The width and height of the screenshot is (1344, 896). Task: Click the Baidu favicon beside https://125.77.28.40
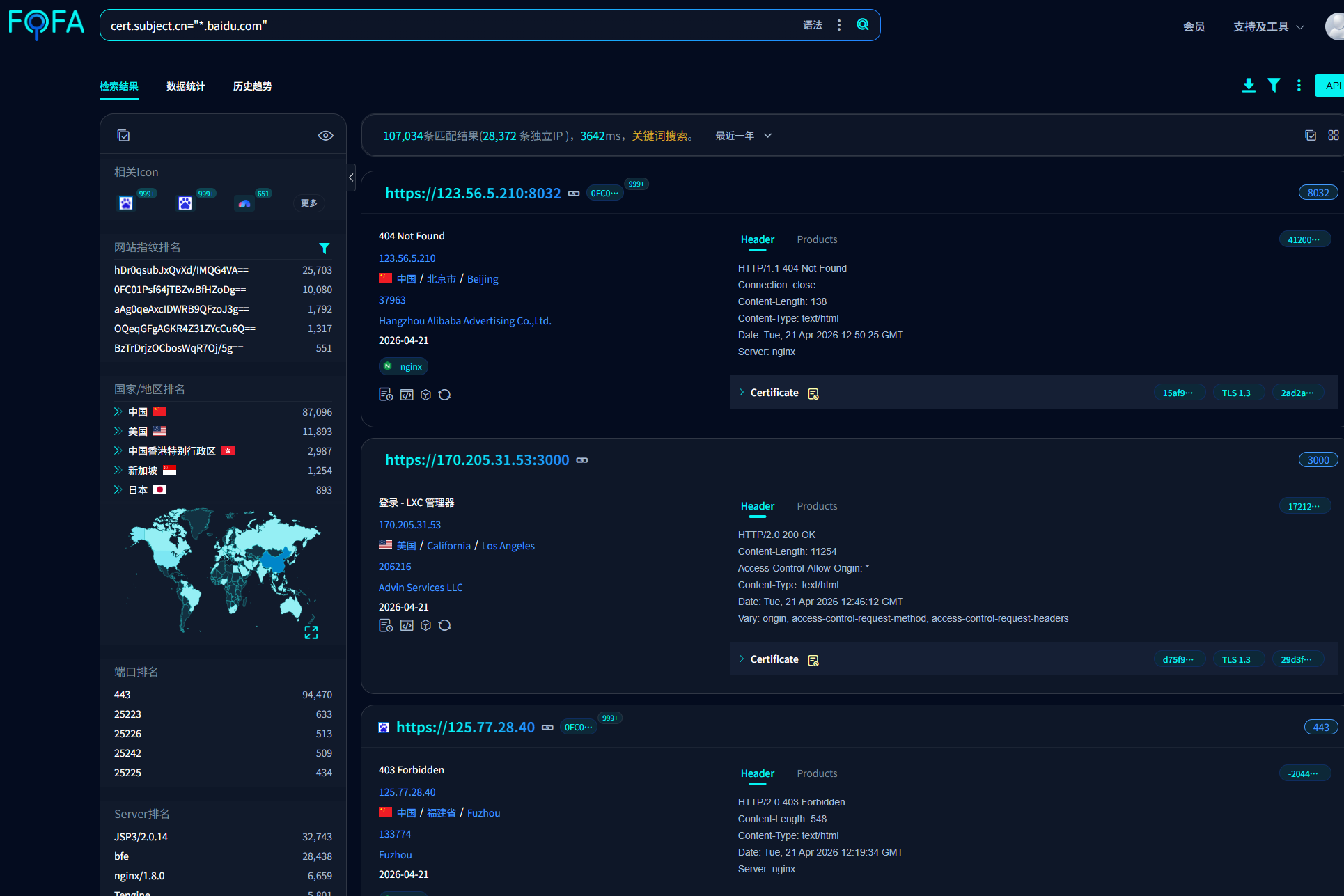click(384, 728)
